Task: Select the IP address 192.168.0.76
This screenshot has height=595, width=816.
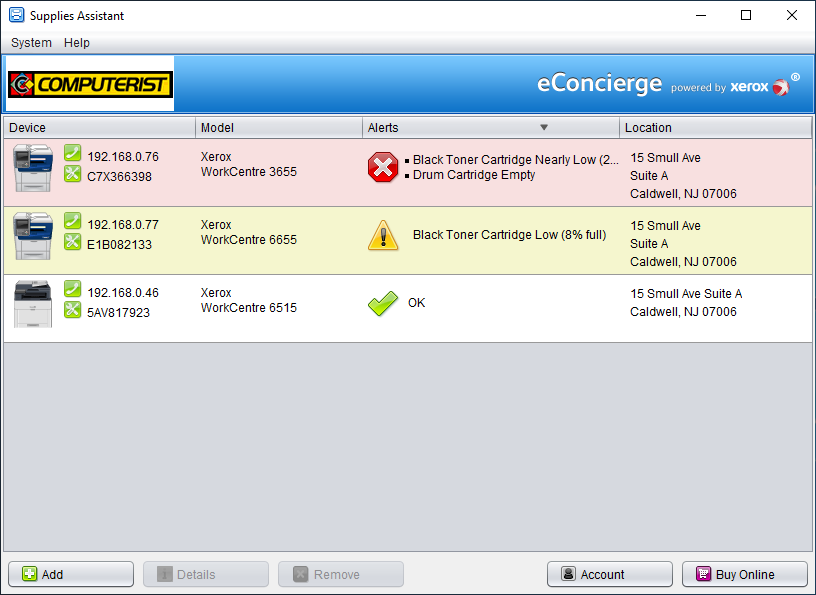Action: pyautogui.click(x=123, y=157)
